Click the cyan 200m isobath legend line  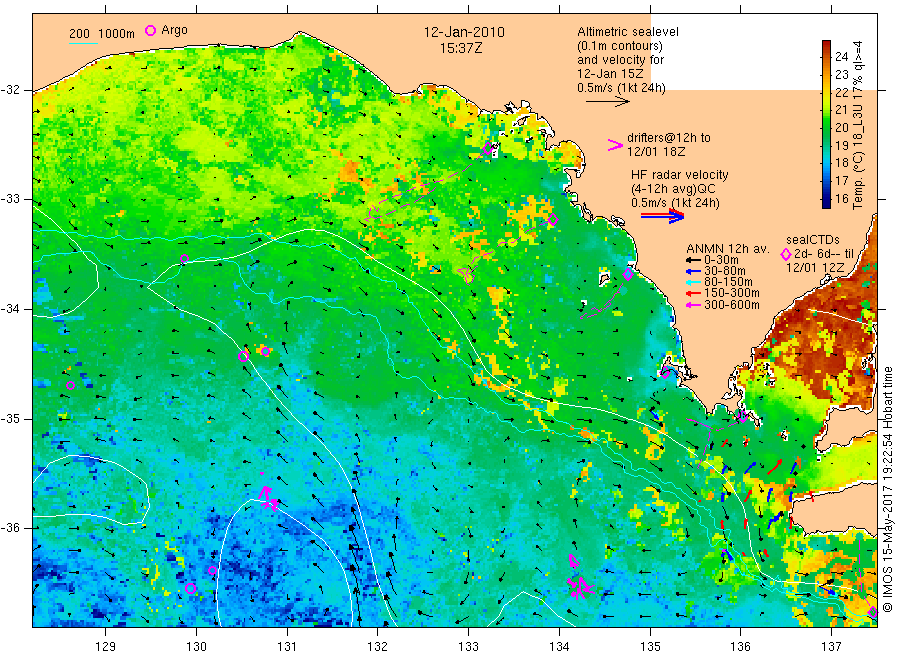[84, 43]
